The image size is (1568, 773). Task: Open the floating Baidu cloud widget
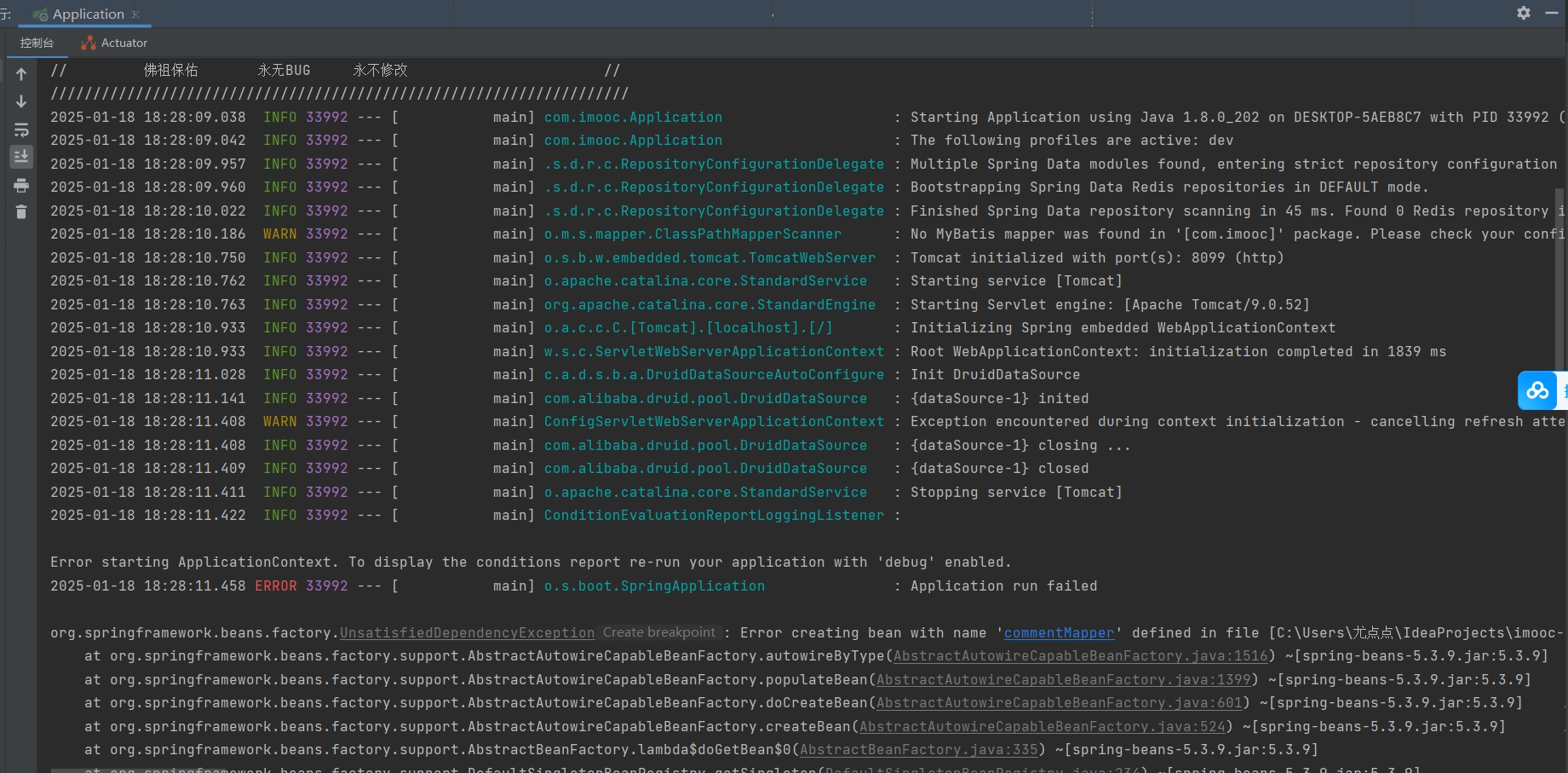(1538, 391)
